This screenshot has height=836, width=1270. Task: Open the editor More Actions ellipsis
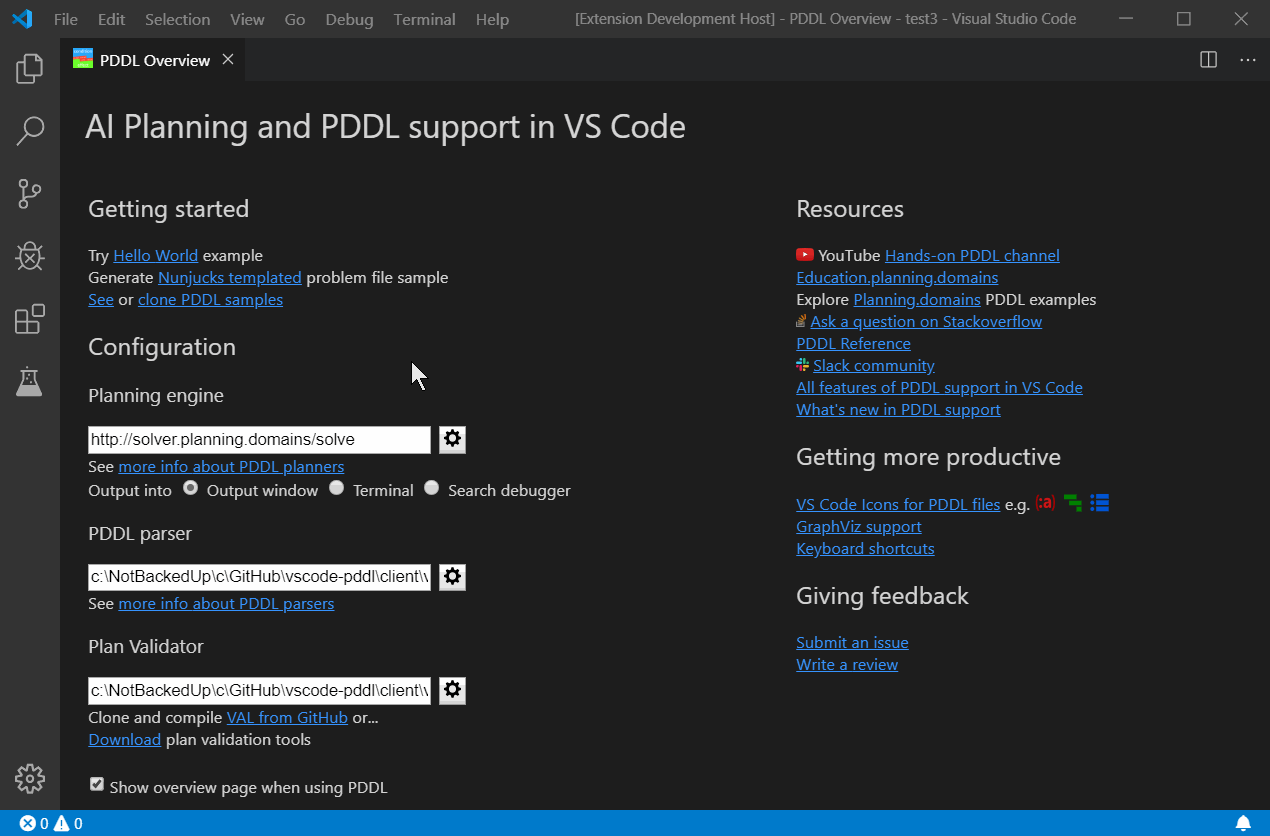pyautogui.click(x=1247, y=60)
